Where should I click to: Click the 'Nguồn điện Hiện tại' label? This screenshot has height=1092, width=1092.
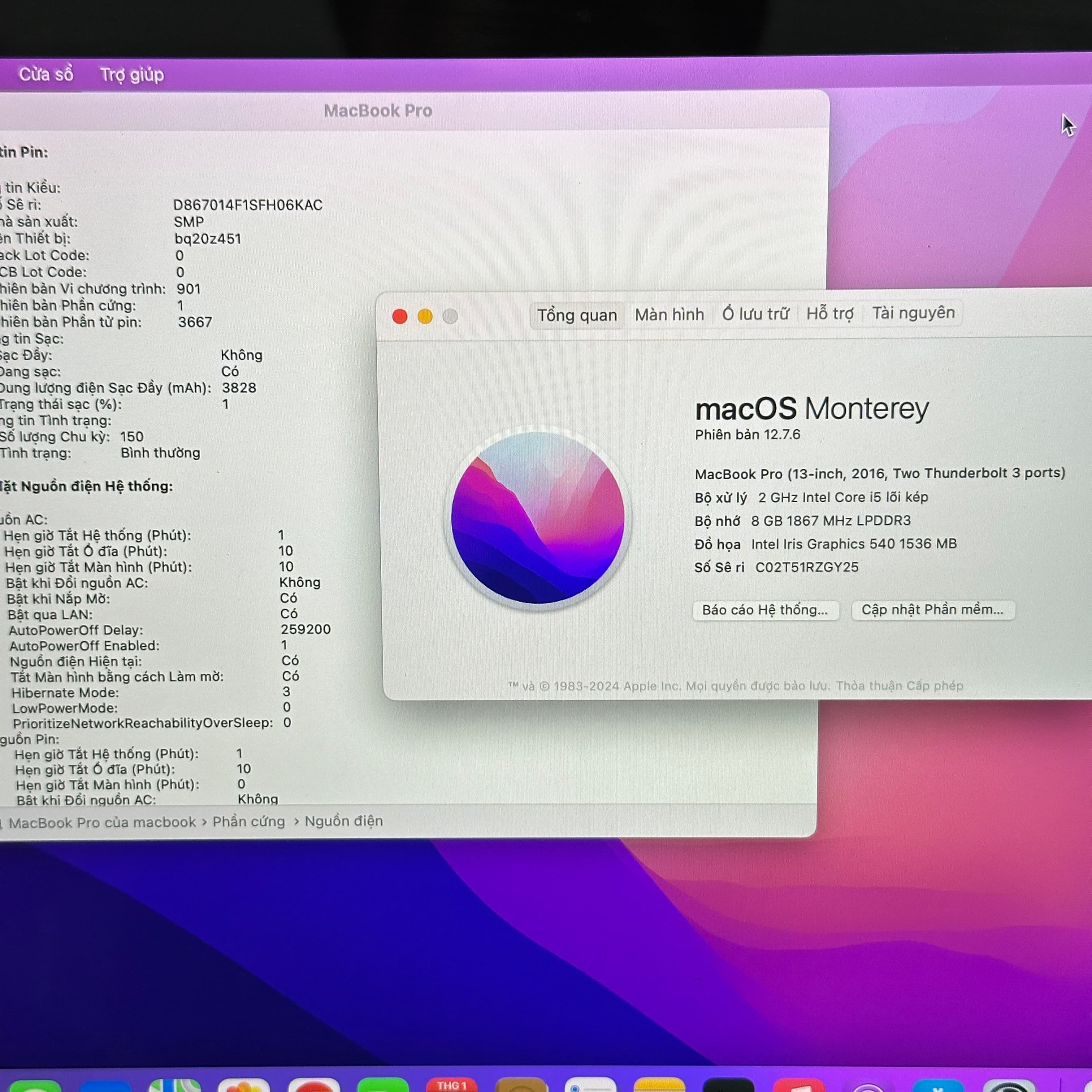click(76, 661)
